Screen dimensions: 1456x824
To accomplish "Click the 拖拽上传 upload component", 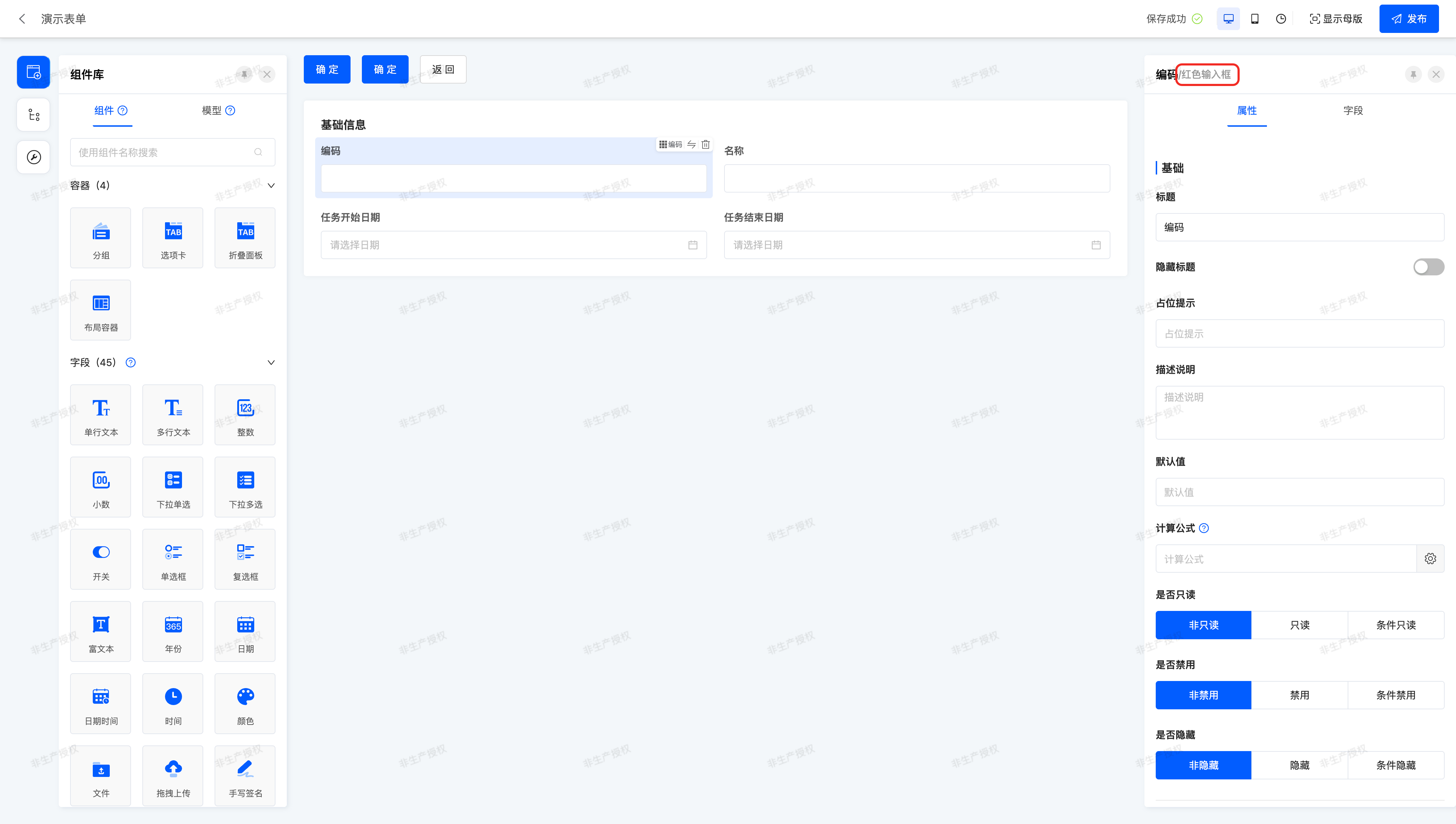I will pos(173,775).
